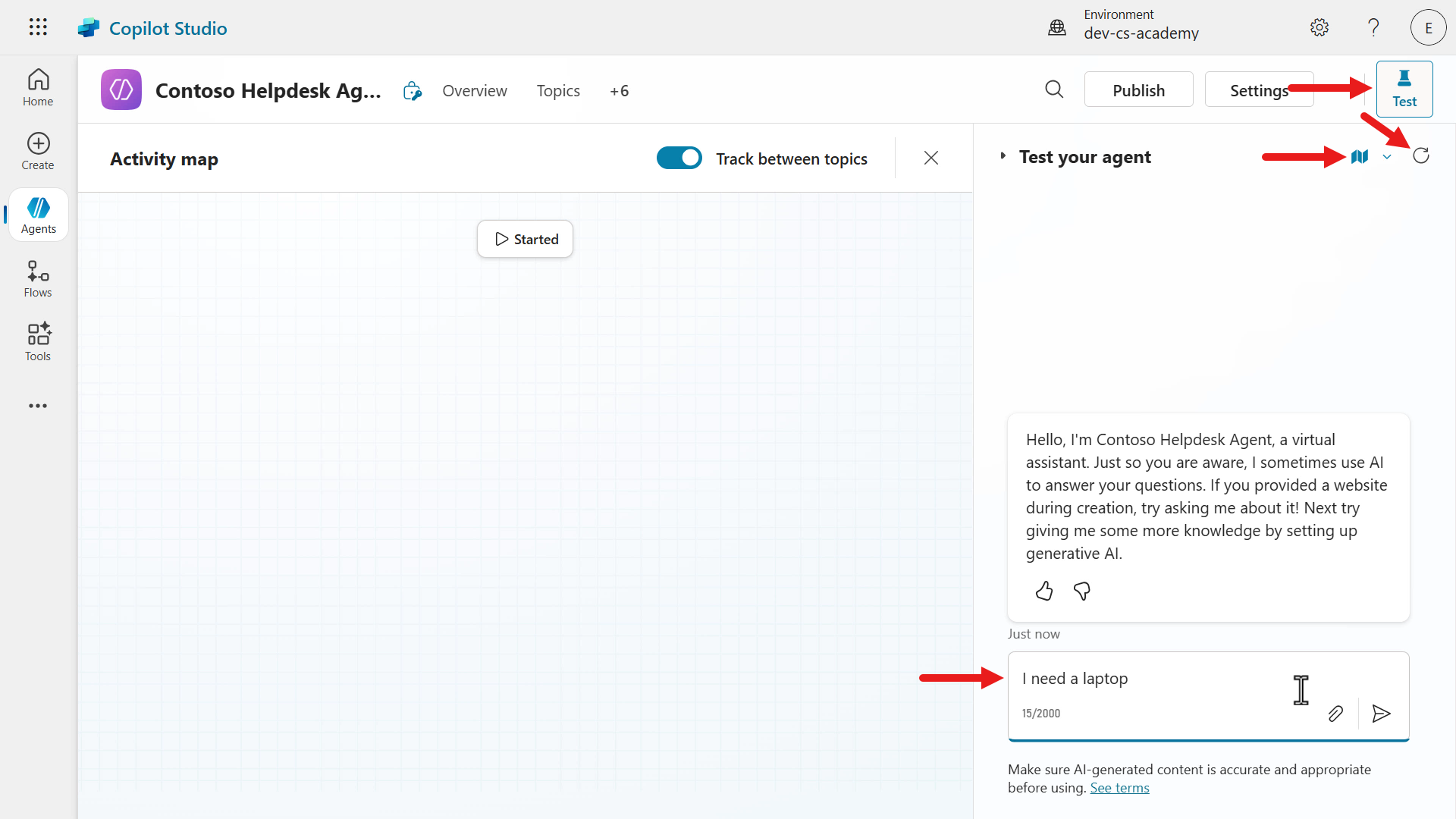Click the activity map icon in test panel
Image resolution: width=1456 pixels, height=819 pixels.
point(1360,156)
